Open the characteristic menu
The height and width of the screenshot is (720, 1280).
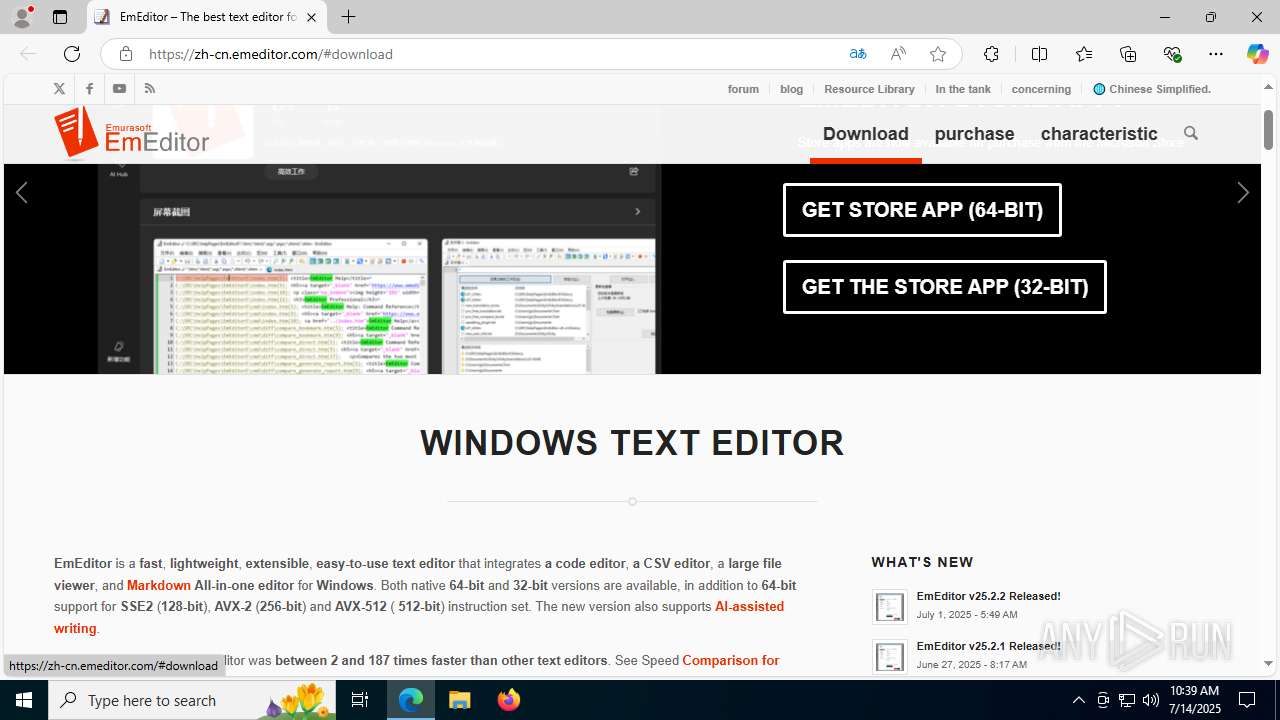tap(1099, 134)
